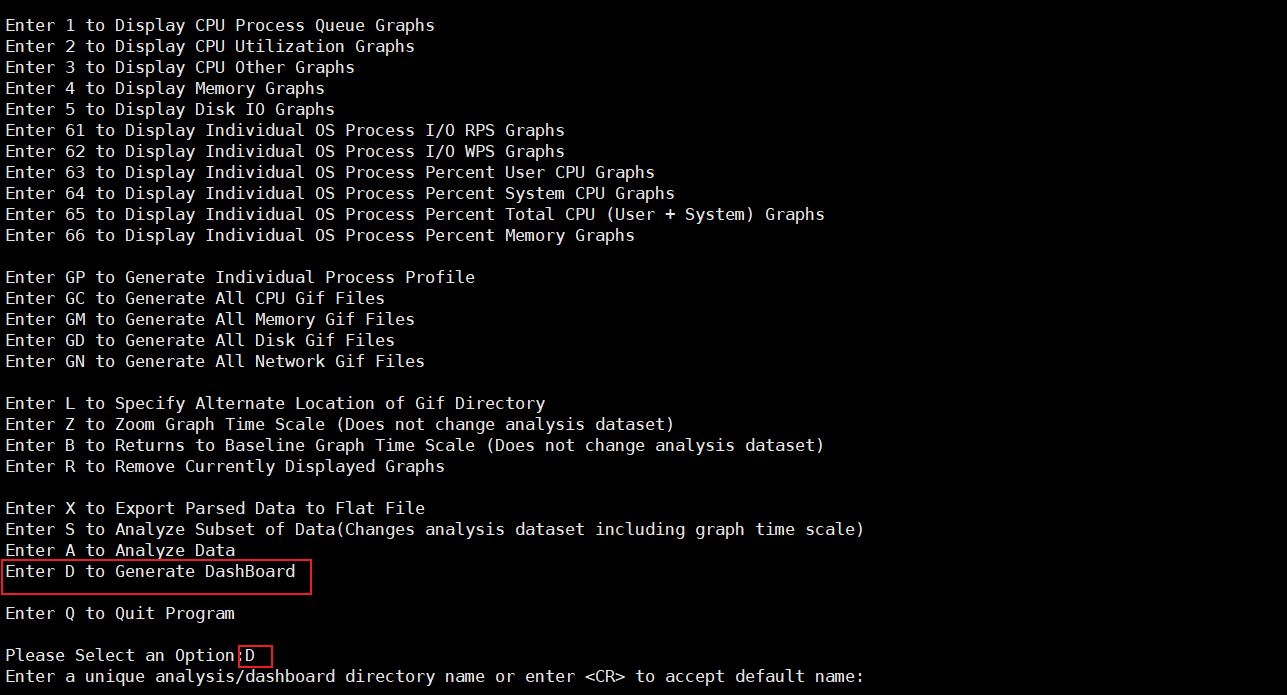1287x695 pixels.
Task: Click the typed 'D' after Select an Option
Action: point(251,656)
